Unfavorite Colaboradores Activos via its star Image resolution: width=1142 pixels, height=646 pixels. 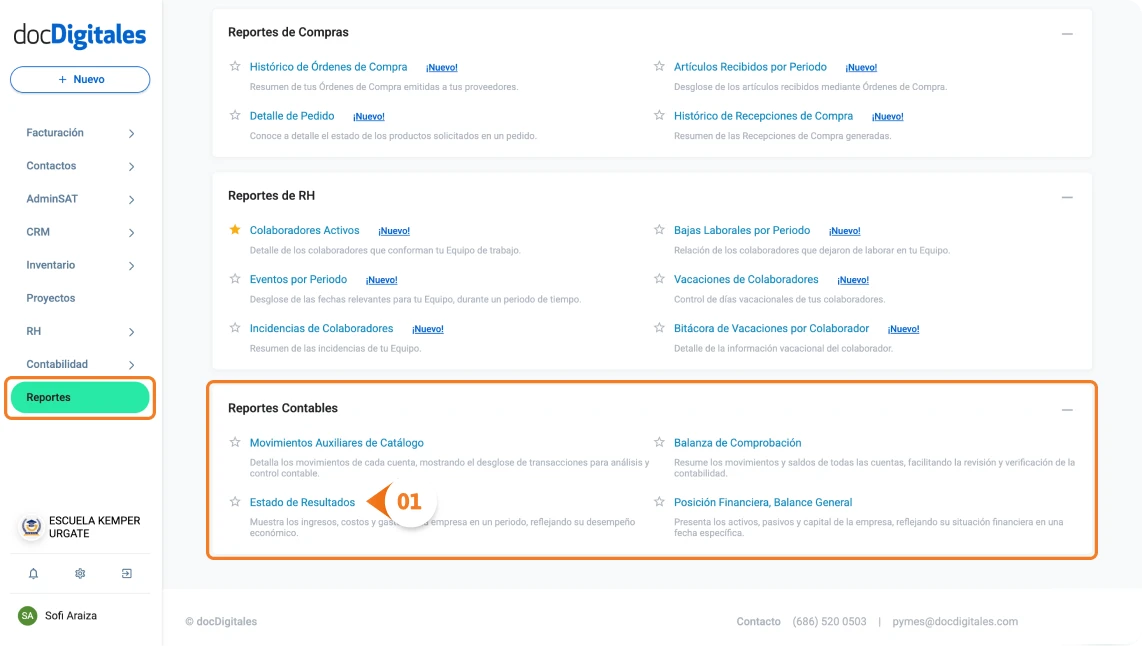[234, 229]
